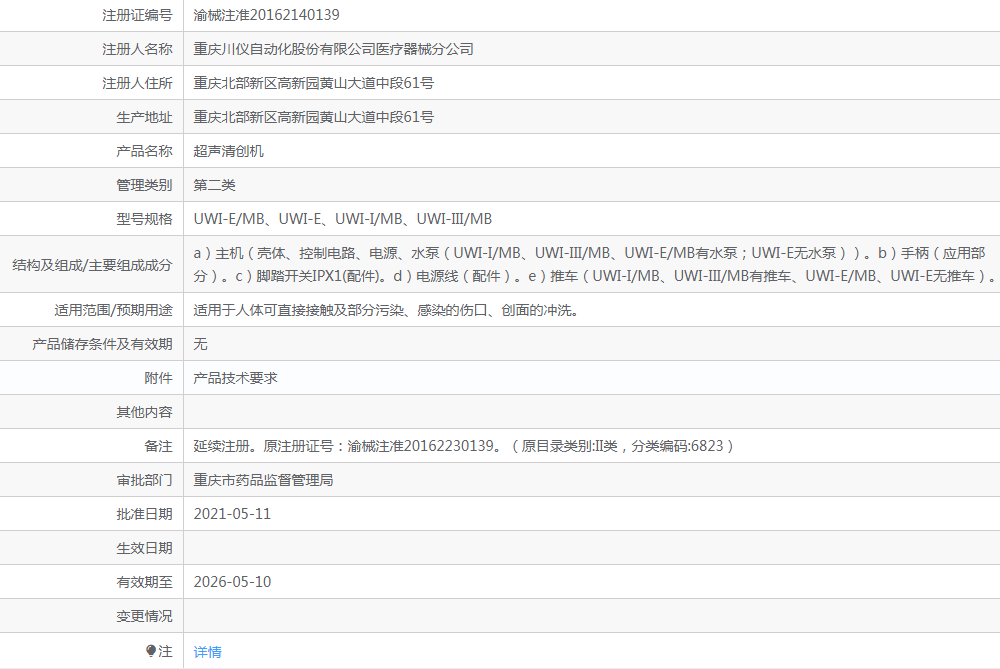Select the 注册人住所 address value
Viewport: 1000px width, 669px height.
pyautogui.click(x=313, y=83)
